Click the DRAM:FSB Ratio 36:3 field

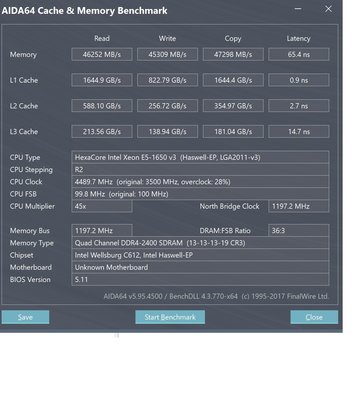tap(299, 231)
